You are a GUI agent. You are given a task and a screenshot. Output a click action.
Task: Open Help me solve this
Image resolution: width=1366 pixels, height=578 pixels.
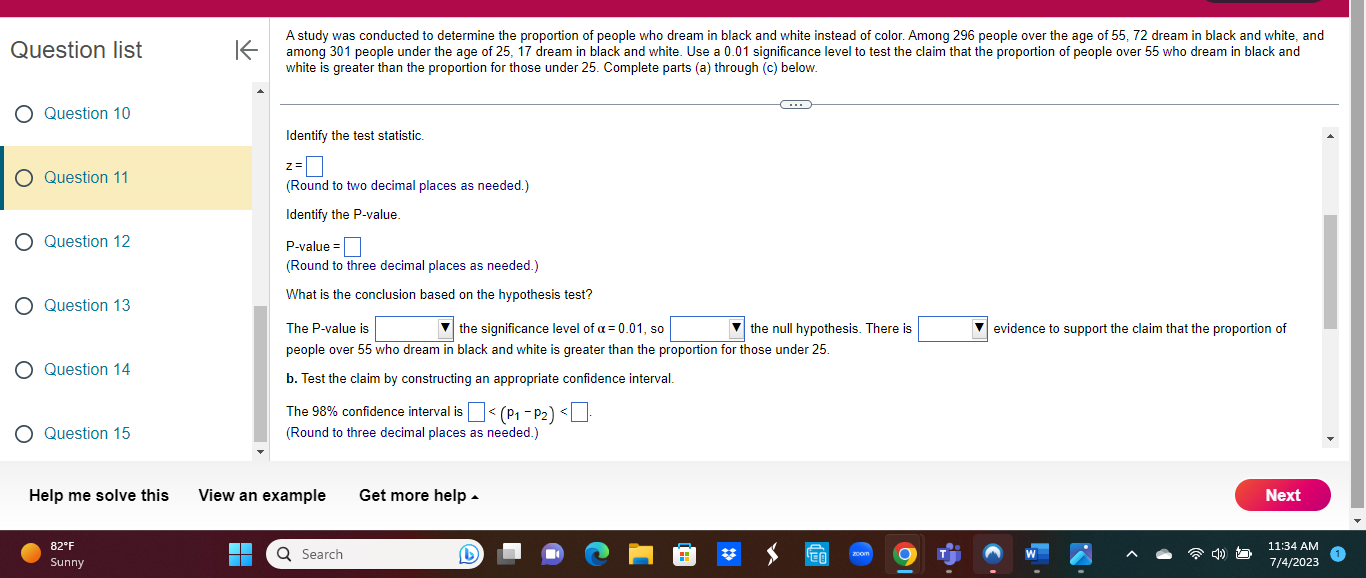[96, 495]
